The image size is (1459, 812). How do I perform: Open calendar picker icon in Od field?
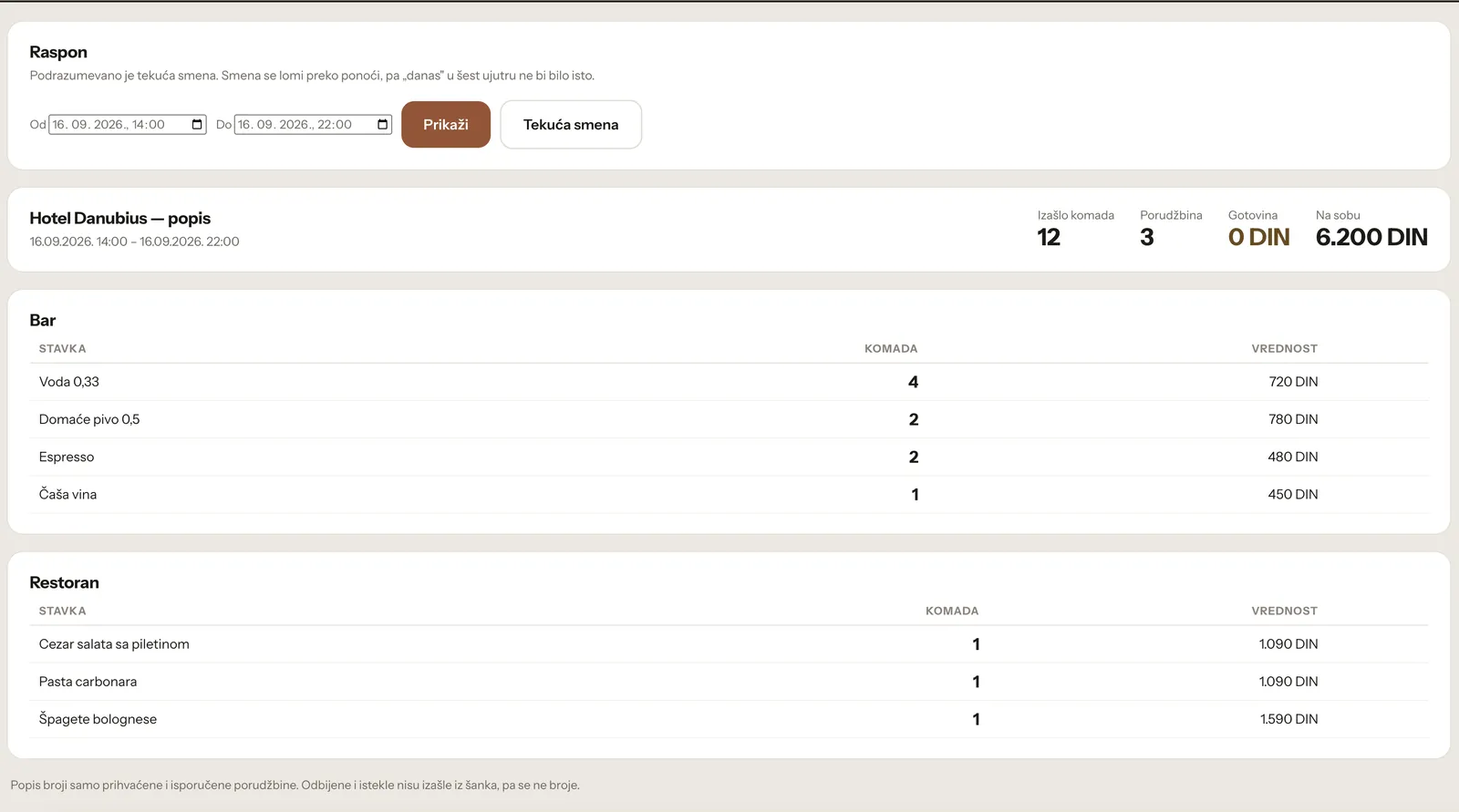point(197,125)
